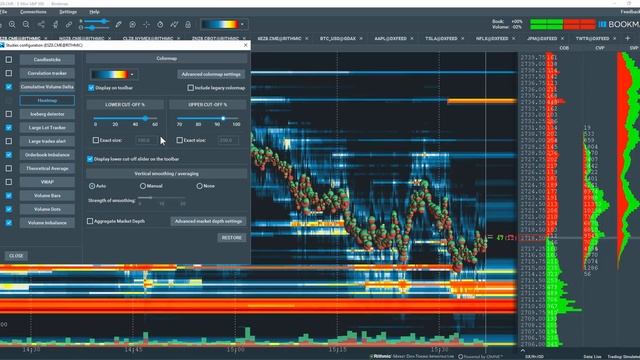Select None vertical smoothing radio
Screen dimensions: 640x360
(x=199, y=186)
